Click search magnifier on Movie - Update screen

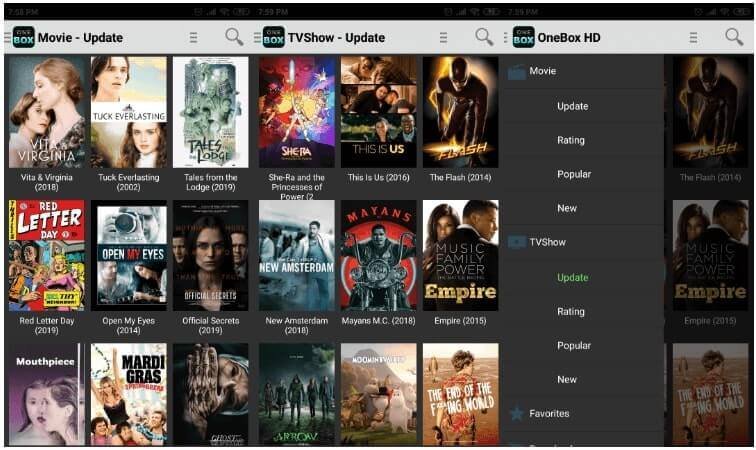click(234, 37)
